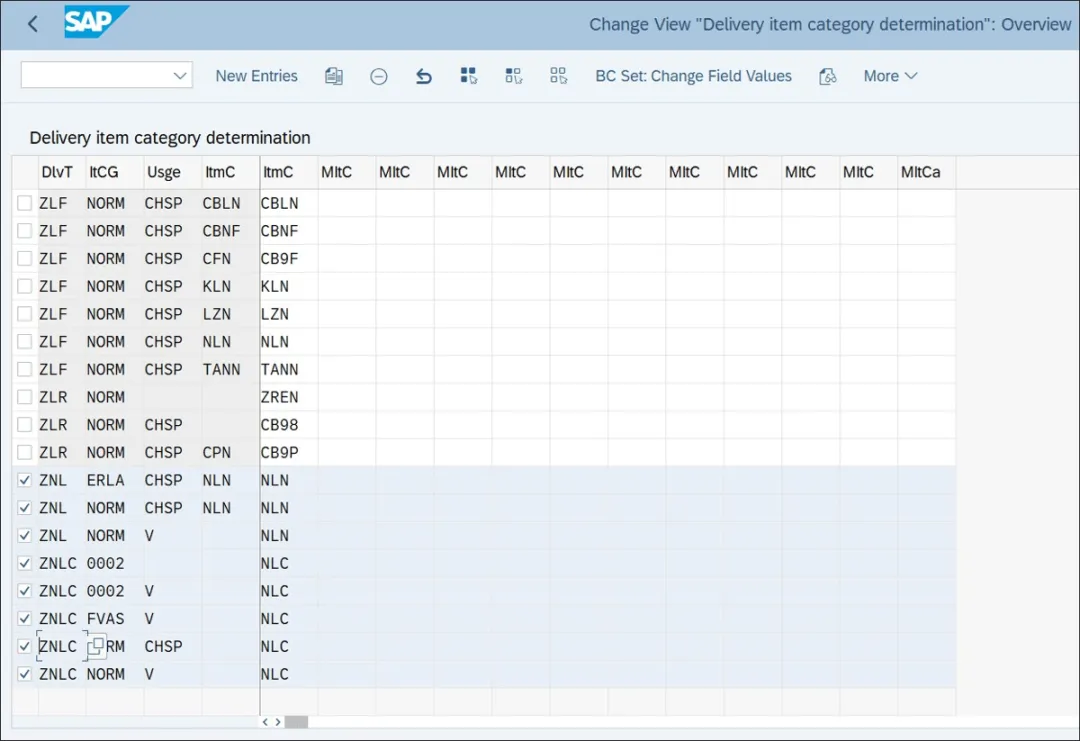Click the Delivery item category determination title
Image resolution: width=1080 pixels, height=741 pixels.
[x=169, y=138]
